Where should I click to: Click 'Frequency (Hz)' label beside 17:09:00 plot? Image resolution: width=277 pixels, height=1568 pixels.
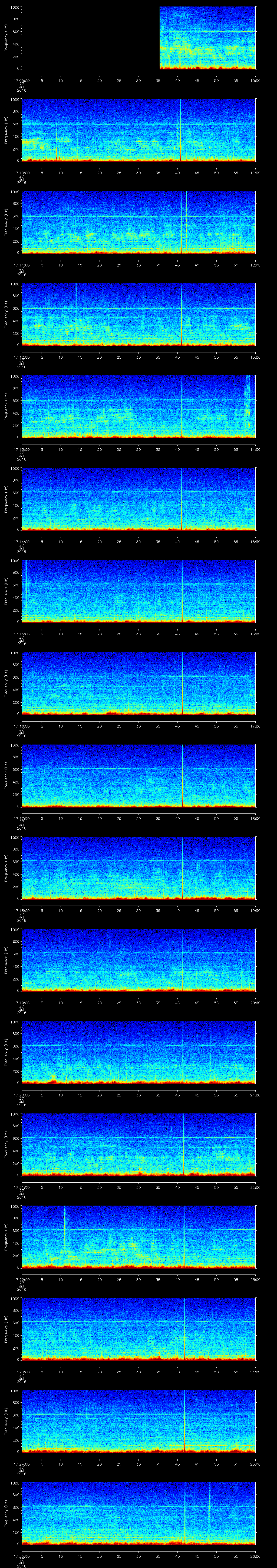point(6,38)
